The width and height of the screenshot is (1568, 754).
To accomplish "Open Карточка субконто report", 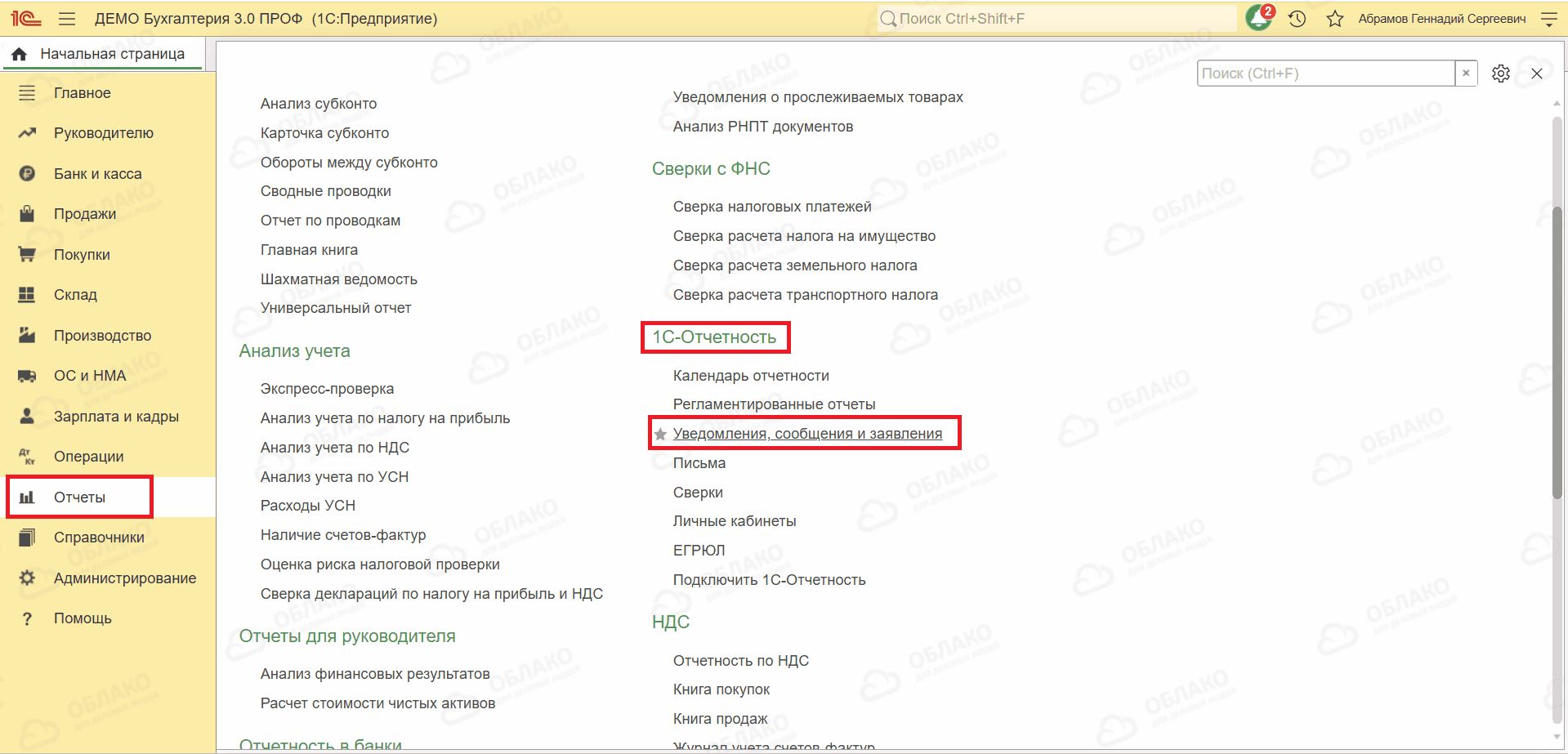I will 324,133.
